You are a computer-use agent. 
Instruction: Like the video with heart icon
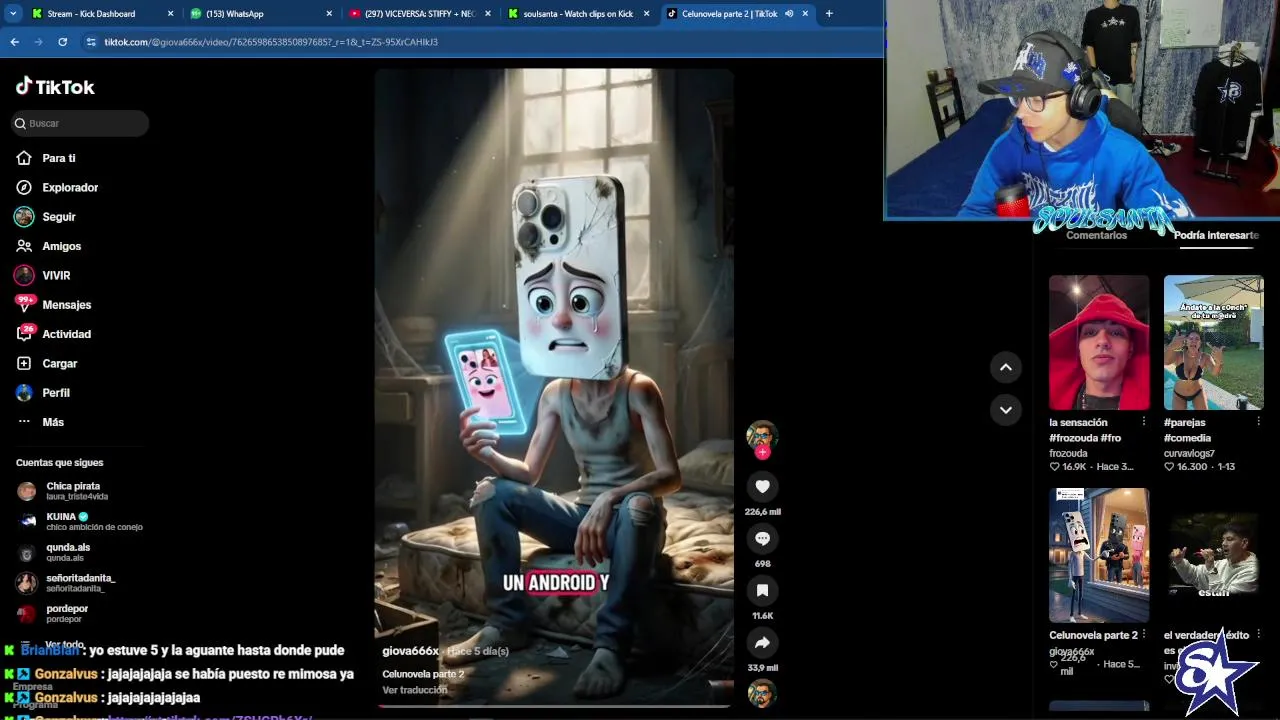762,486
